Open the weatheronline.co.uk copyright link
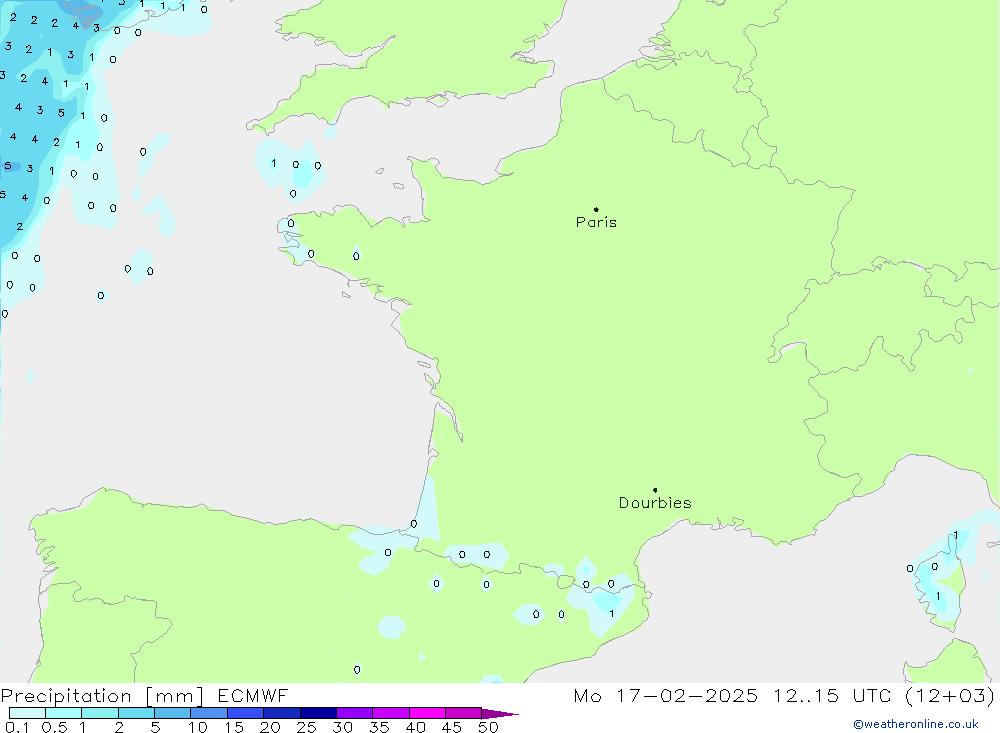This screenshot has width=1000, height=733. pos(916,724)
